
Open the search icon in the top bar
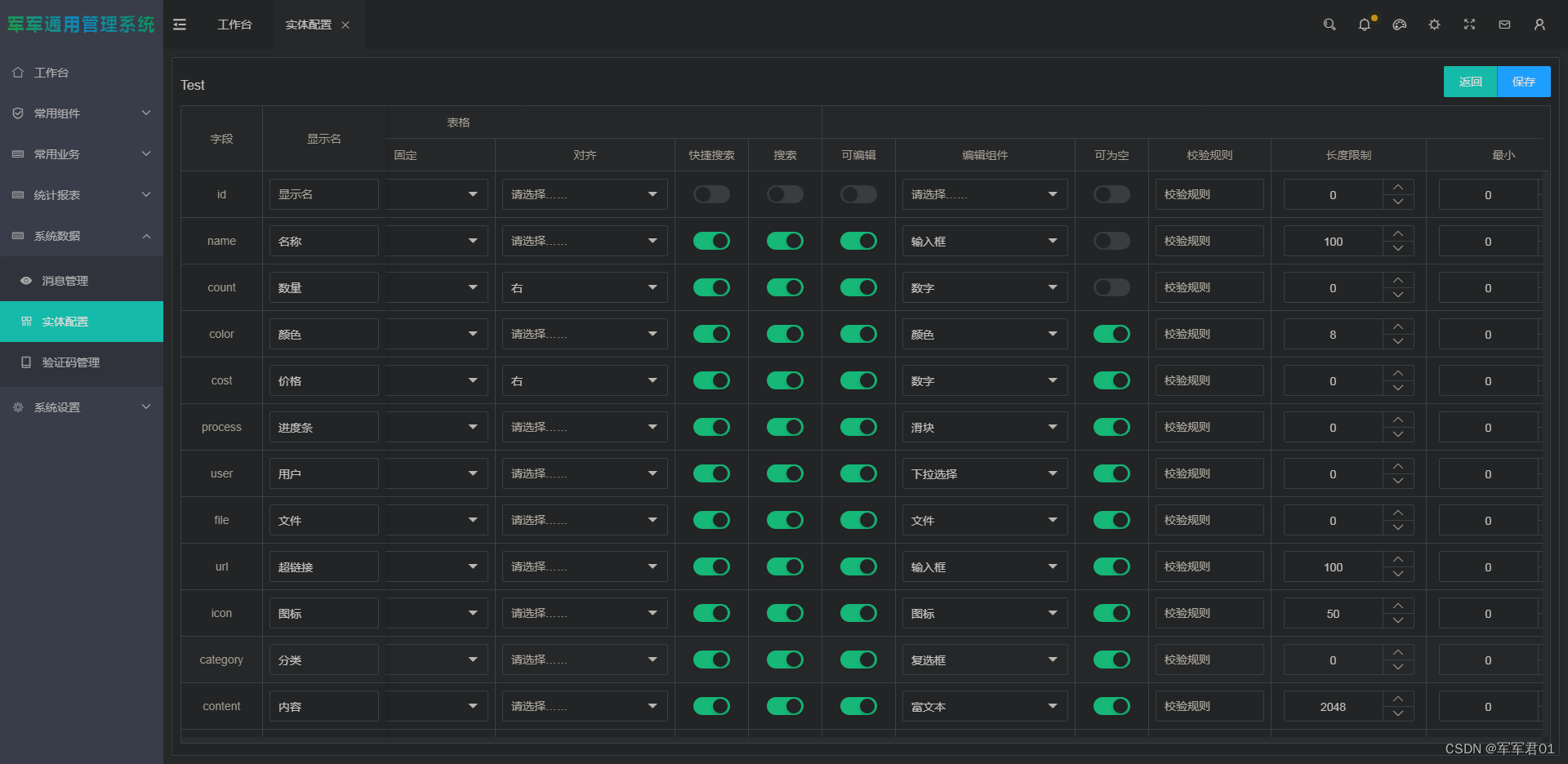(1330, 24)
